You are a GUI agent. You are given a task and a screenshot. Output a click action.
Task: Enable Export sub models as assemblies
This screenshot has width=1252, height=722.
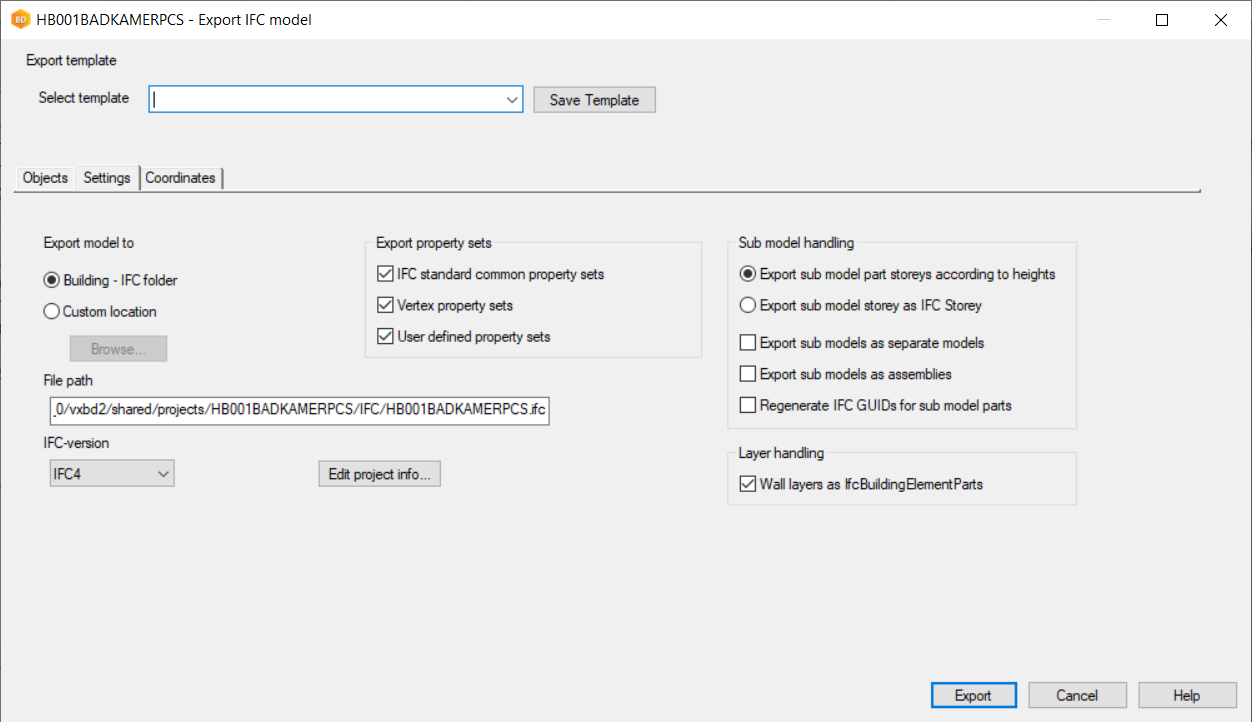pos(747,374)
